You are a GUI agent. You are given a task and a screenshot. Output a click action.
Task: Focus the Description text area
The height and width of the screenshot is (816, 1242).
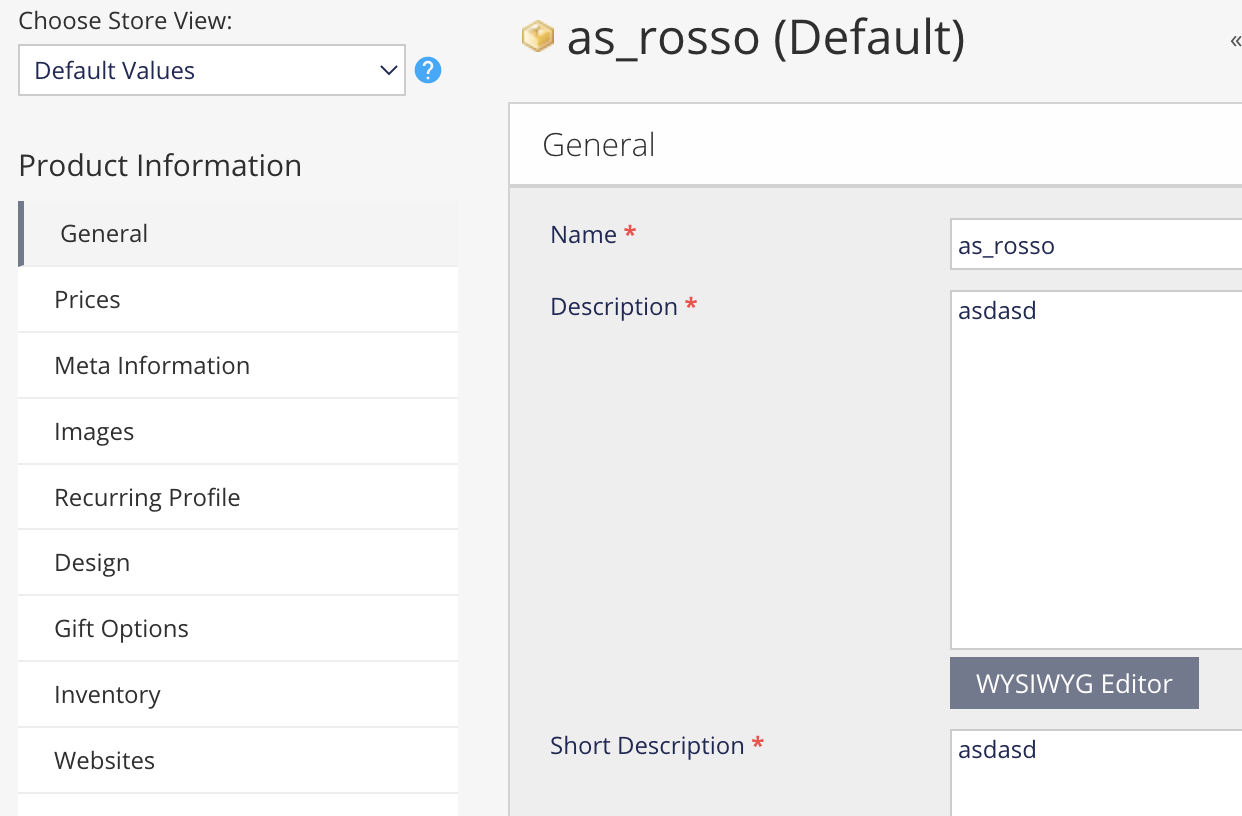click(1095, 470)
